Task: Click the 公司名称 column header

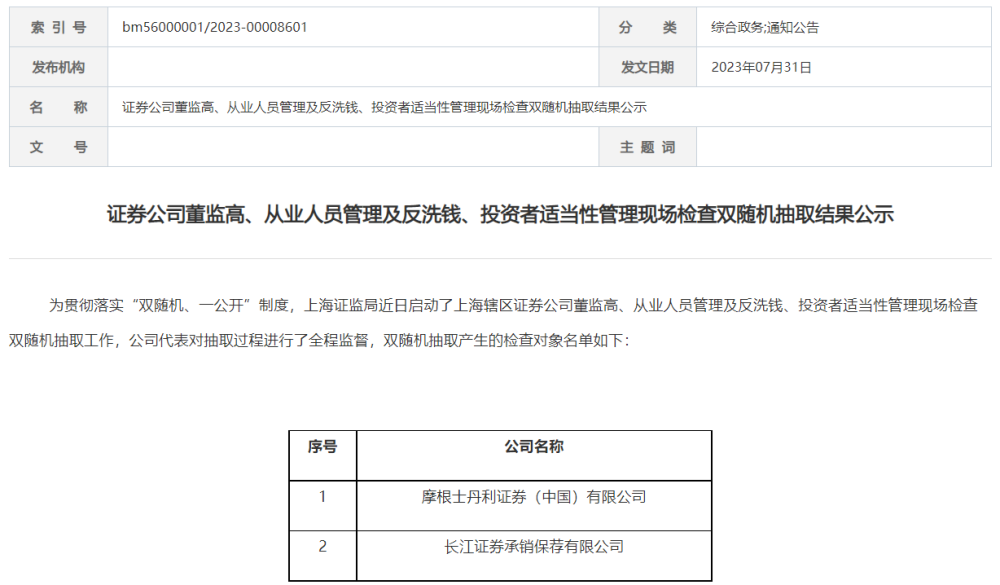Action: coord(533,447)
